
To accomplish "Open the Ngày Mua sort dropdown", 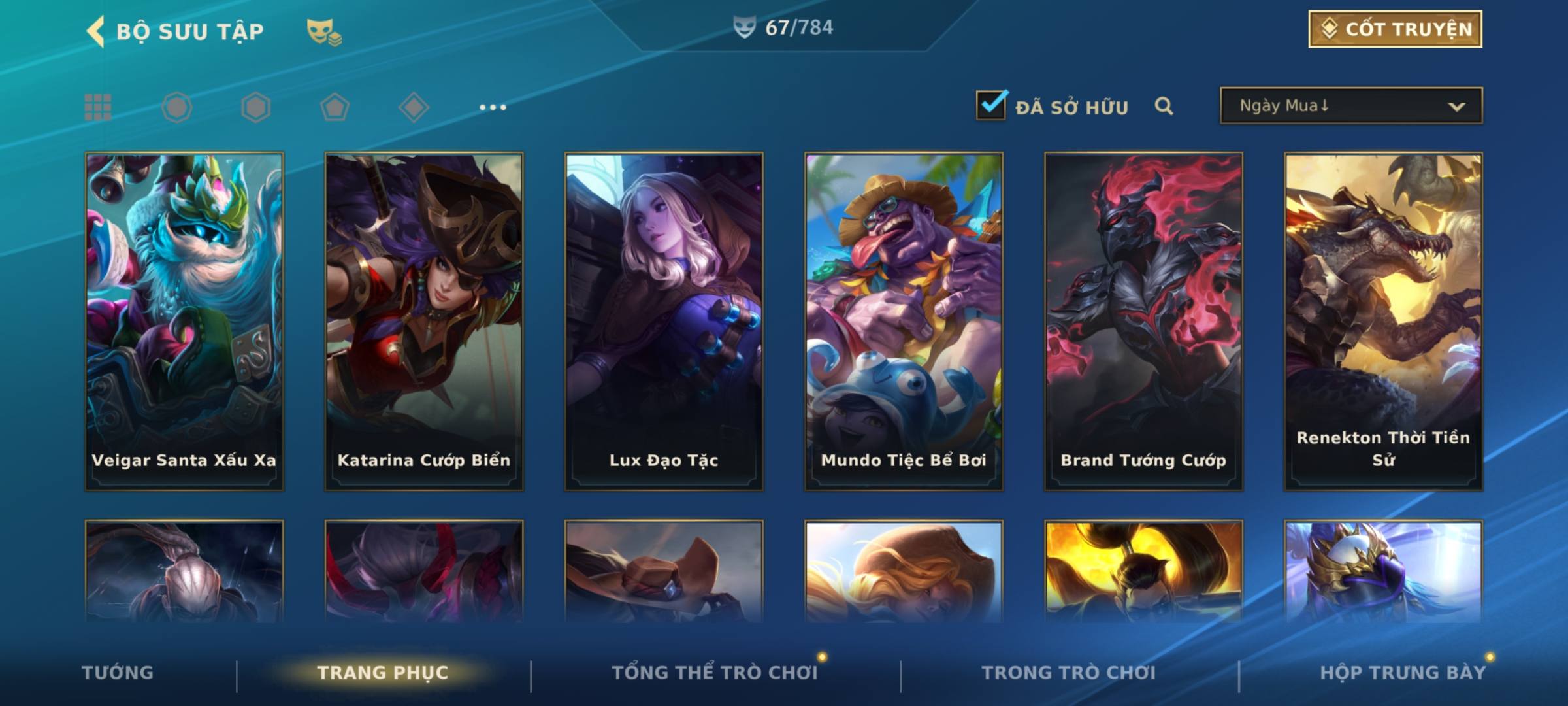I will (x=1351, y=105).
